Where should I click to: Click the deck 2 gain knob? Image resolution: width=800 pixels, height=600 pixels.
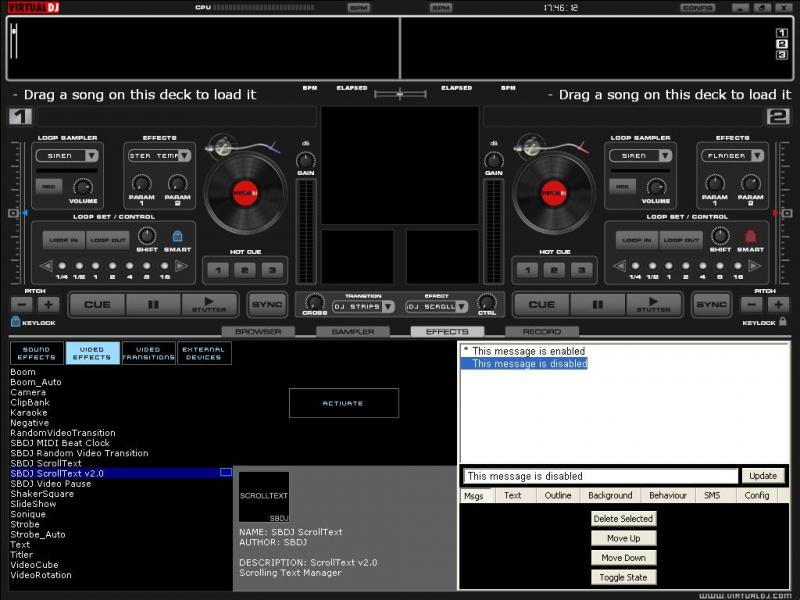coord(493,160)
